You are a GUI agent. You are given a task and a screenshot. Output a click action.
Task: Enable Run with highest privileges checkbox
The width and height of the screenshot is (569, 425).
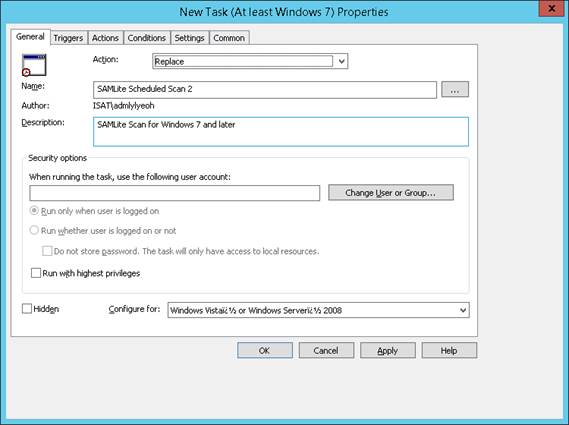(36, 273)
